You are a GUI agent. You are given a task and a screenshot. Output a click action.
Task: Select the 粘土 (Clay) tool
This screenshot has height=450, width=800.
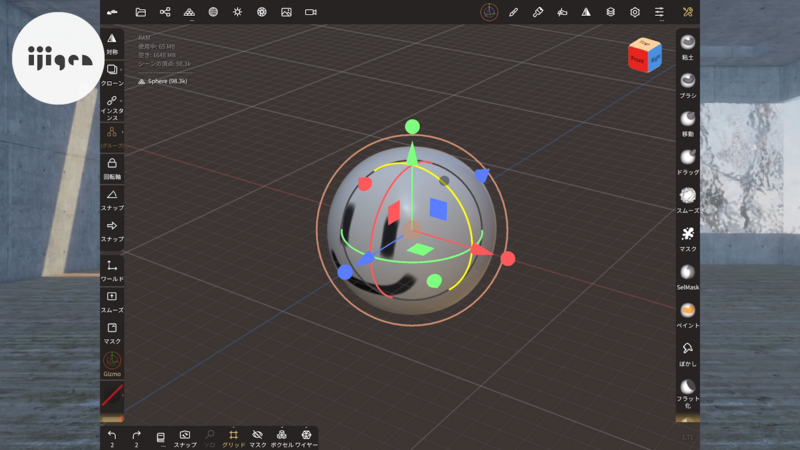pyautogui.click(x=688, y=47)
